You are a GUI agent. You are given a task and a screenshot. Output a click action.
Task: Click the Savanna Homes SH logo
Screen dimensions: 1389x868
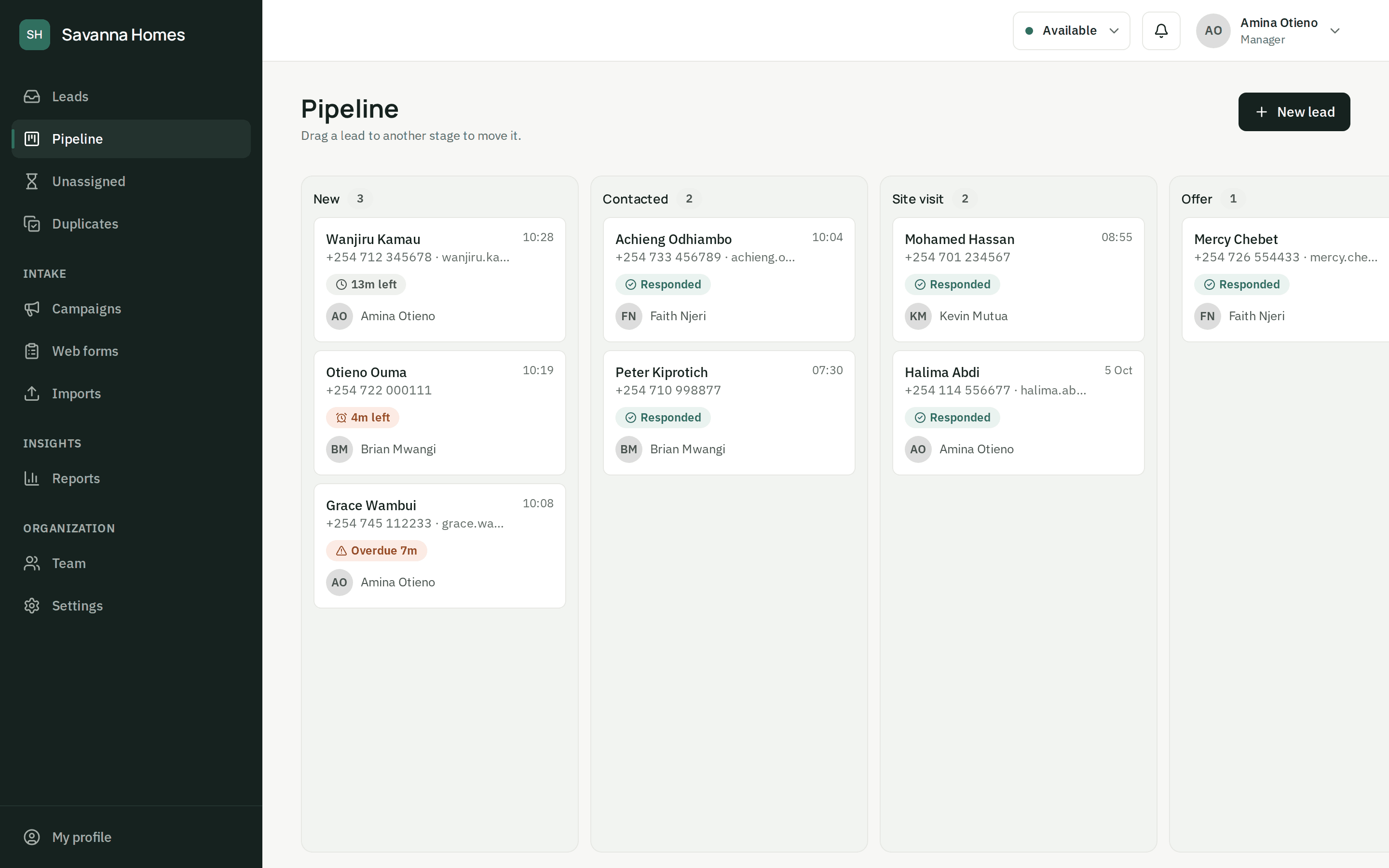[x=34, y=34]
